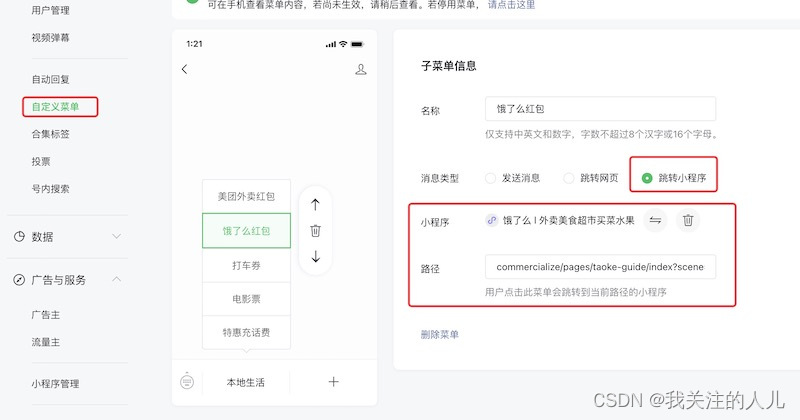800x420 pixels.
Task: Click the 广告与服务 compass icon
Action: pyautogui.click(x=19, y=280)
